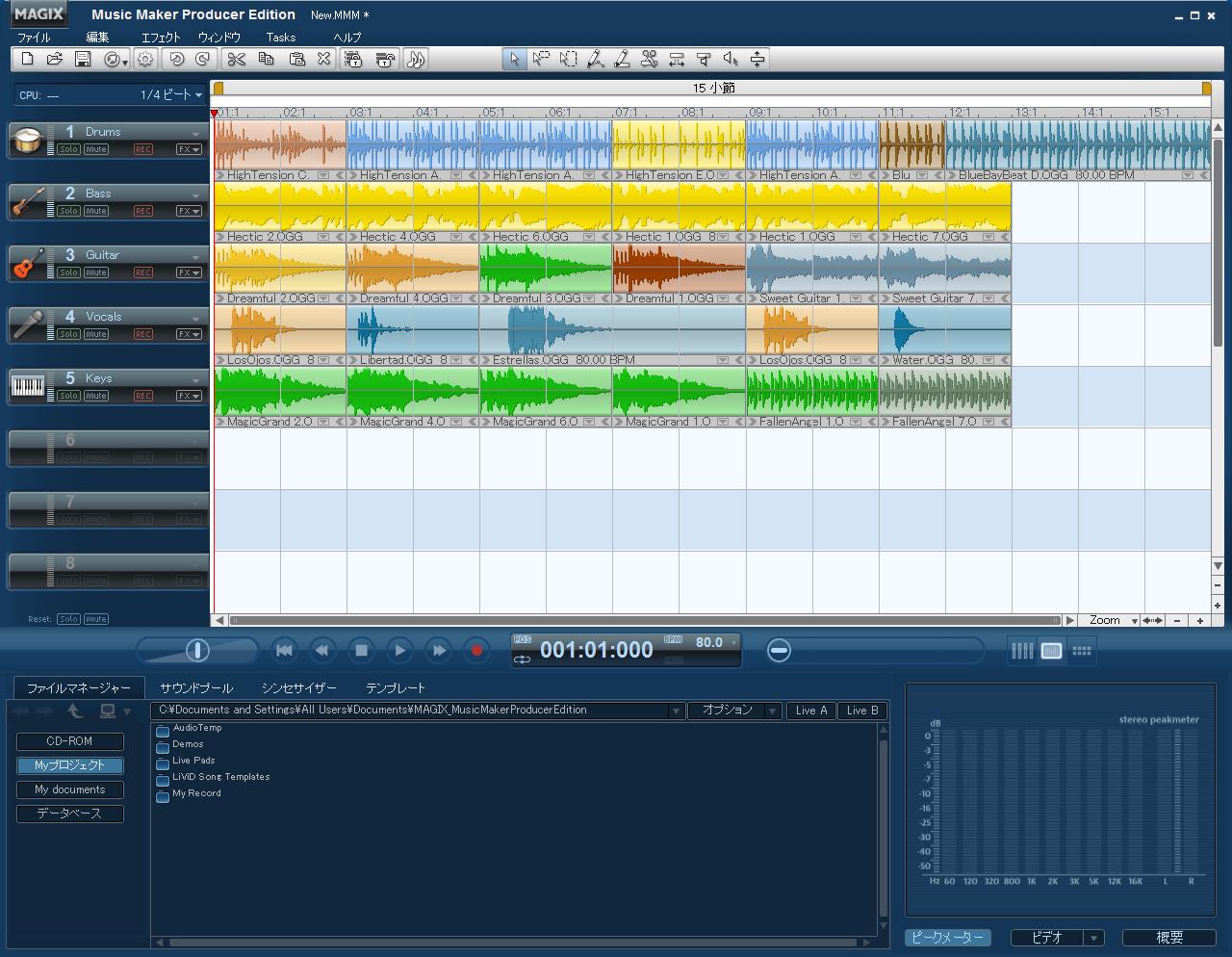Viewport: 1232px width, 957px height.
Task: Fast forward the transport
Action: (x=438, y=651)
